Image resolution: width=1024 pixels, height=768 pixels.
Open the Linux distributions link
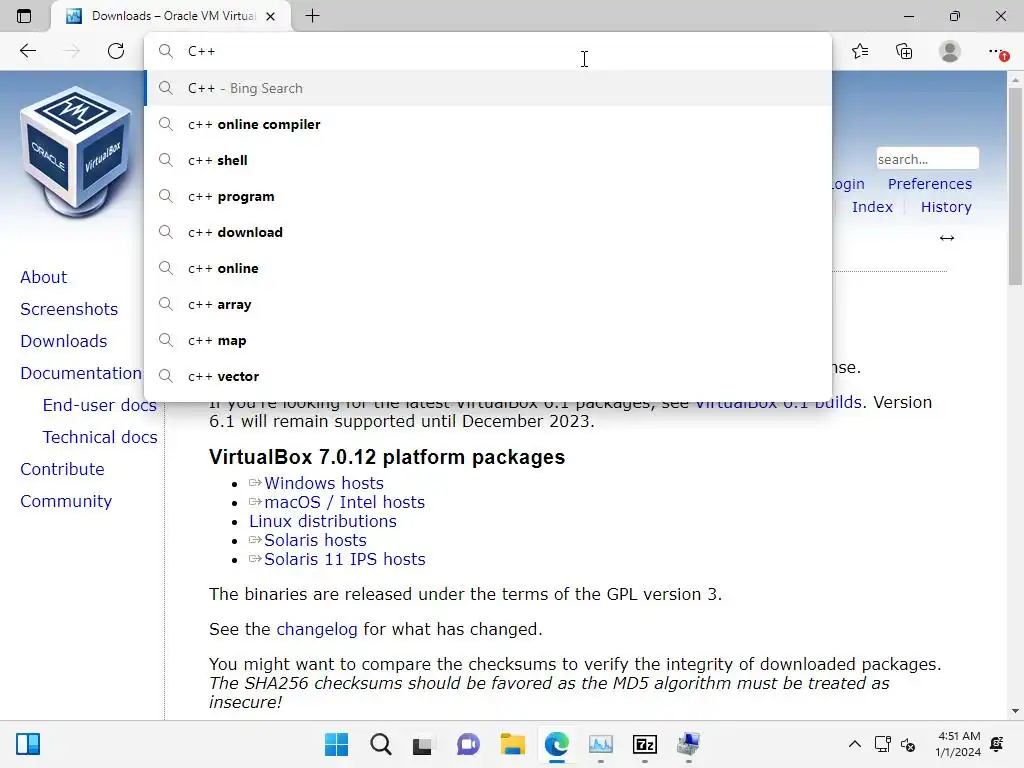pos(323,521)
